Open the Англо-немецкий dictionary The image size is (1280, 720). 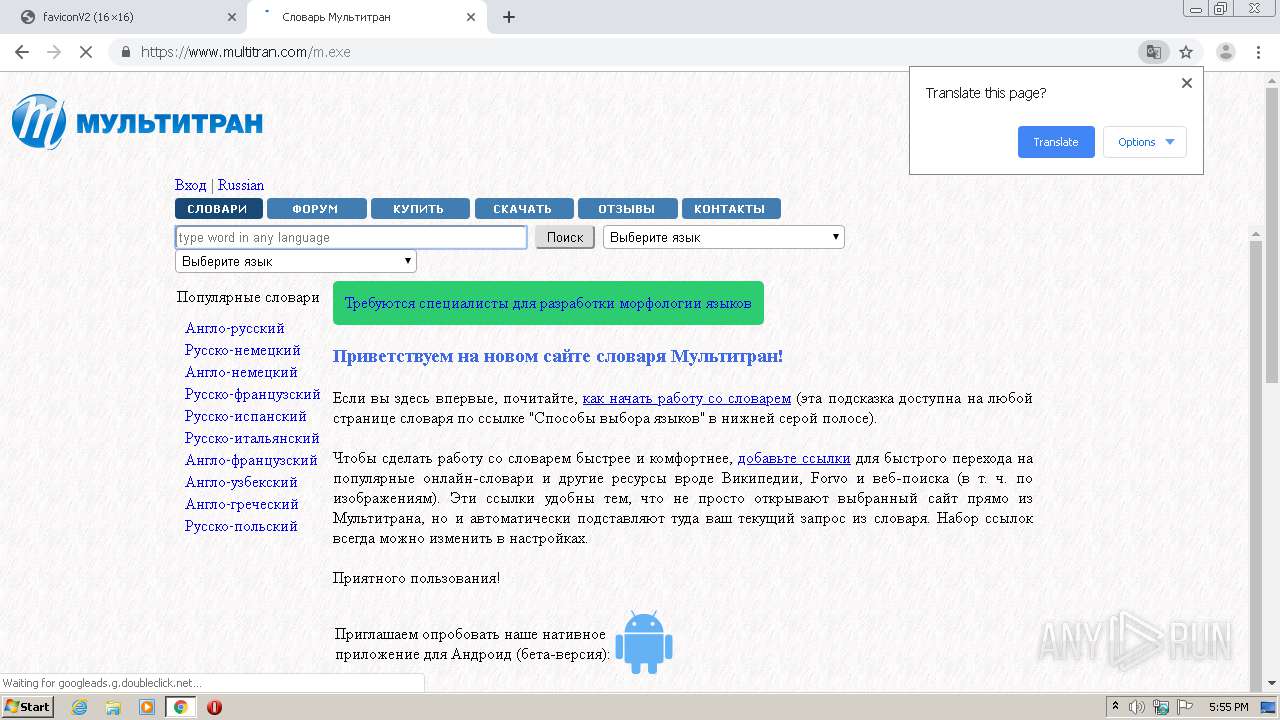tap(241, 372)
